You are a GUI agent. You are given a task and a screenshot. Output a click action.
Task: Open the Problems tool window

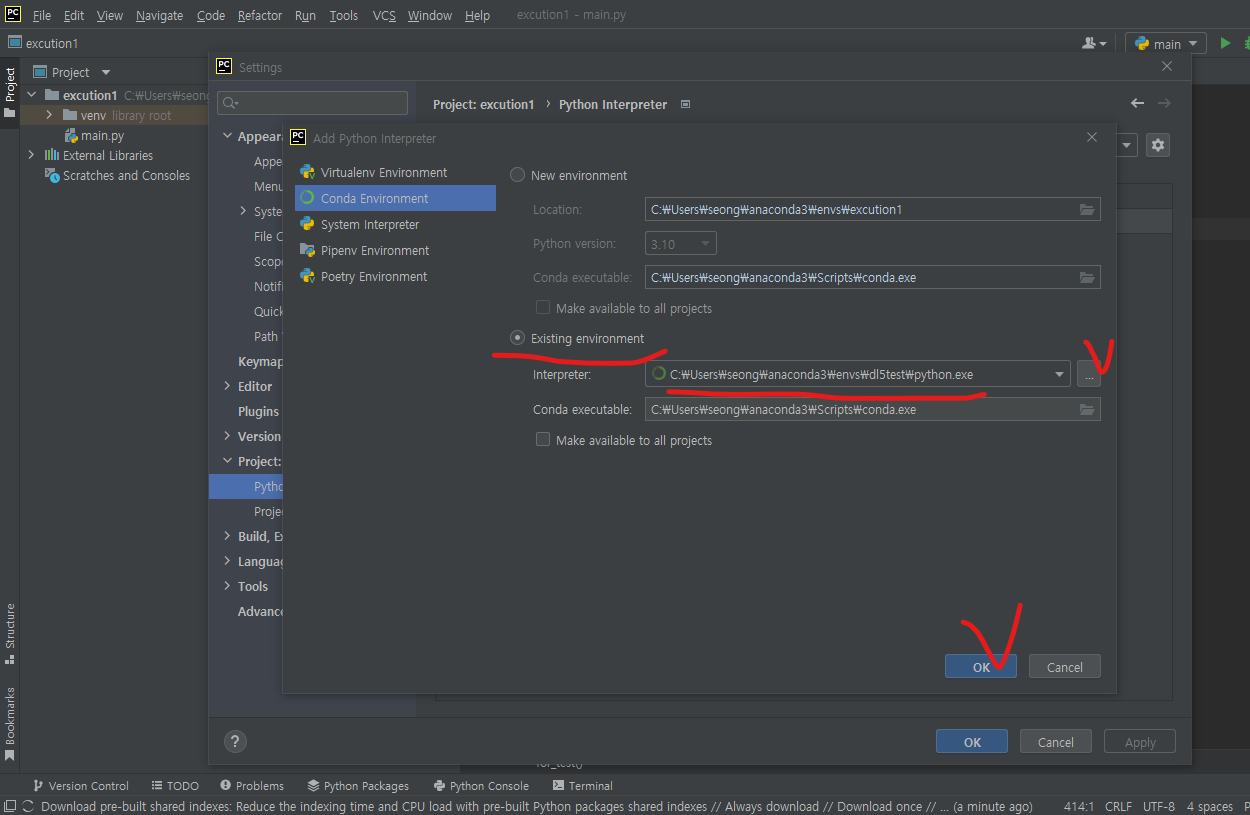252,786
